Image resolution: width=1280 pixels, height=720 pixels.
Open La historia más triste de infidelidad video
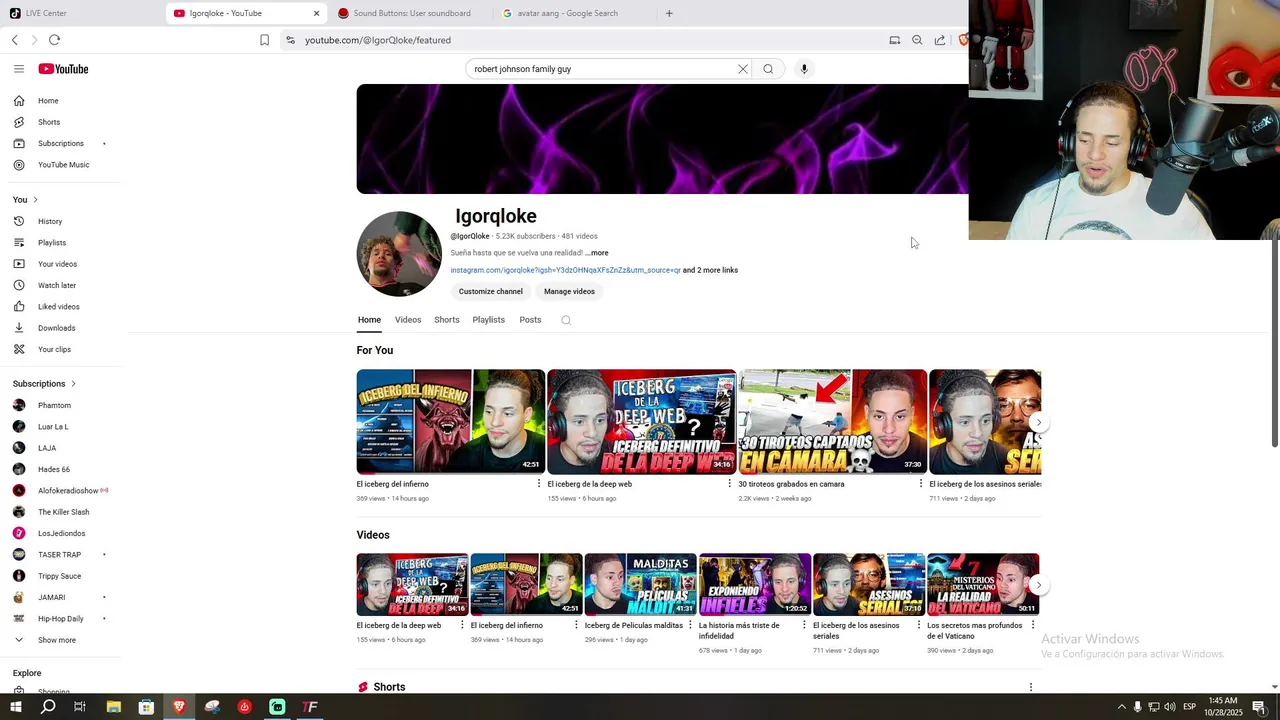pos(754,585)
